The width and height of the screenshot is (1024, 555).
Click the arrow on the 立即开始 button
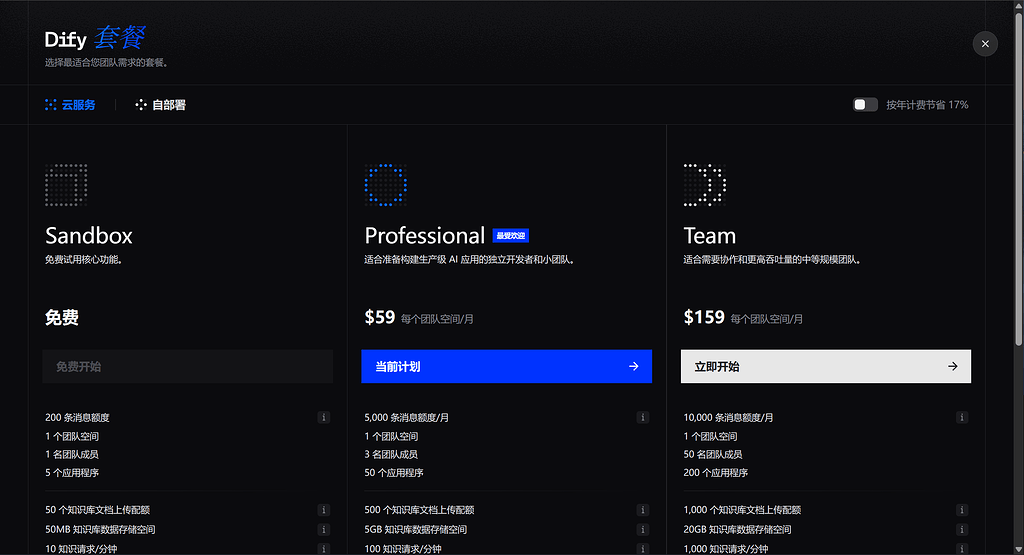(953, 366)
